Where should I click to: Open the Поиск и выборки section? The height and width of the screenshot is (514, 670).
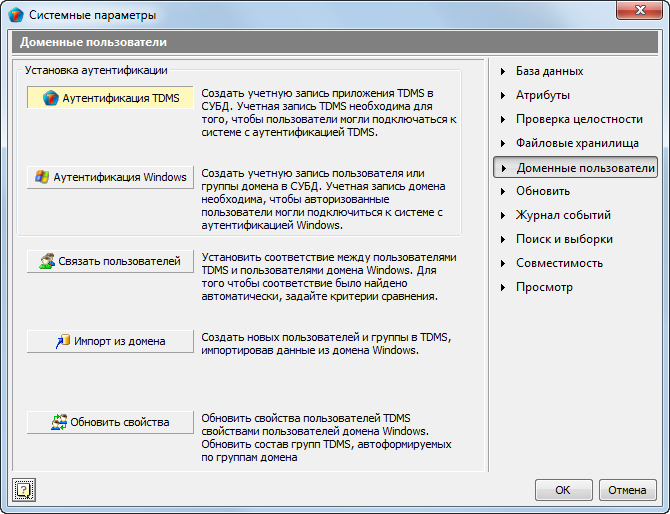tap(564, 239)
